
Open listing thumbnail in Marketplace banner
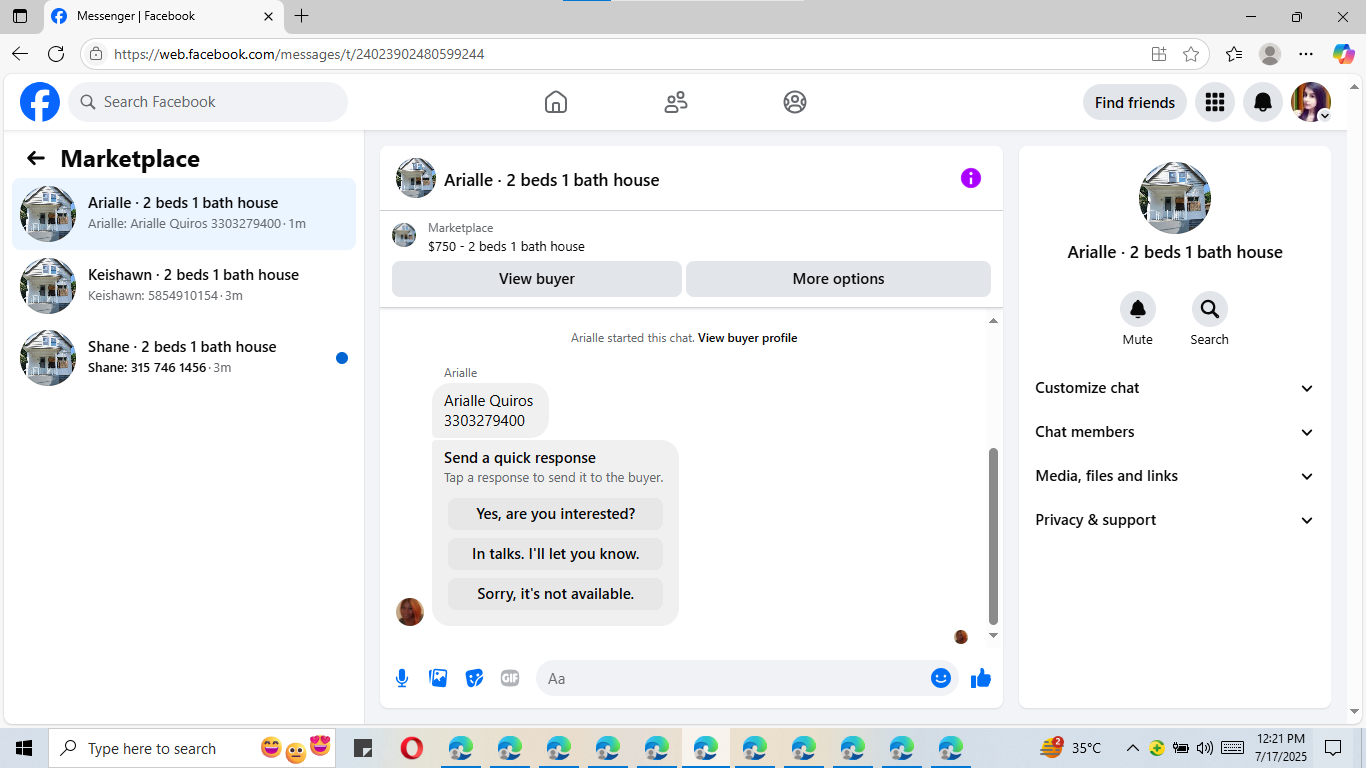pos(404,236)
